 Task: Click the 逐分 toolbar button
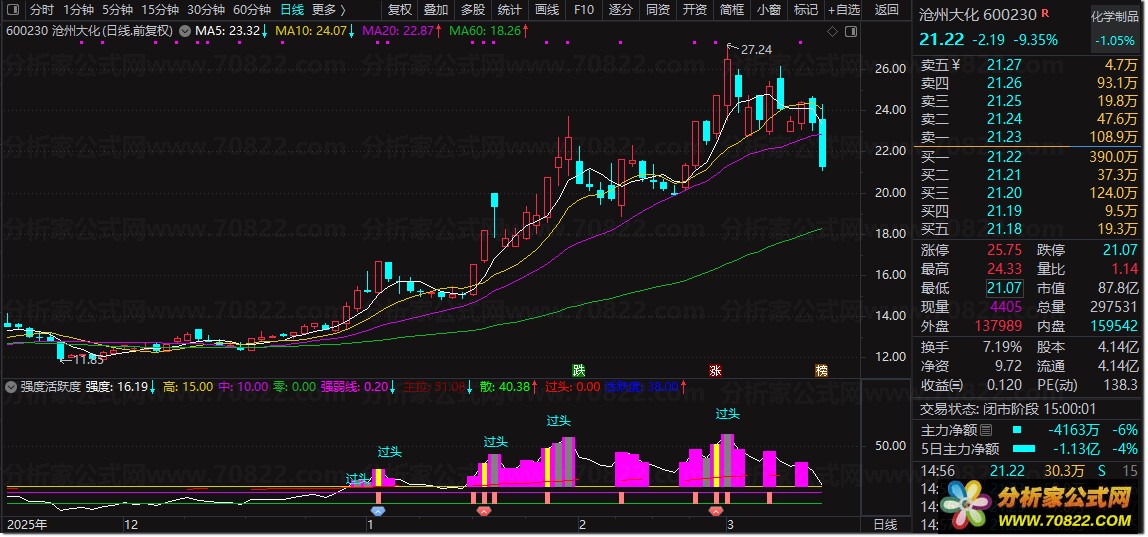click(x=621, y=10)
